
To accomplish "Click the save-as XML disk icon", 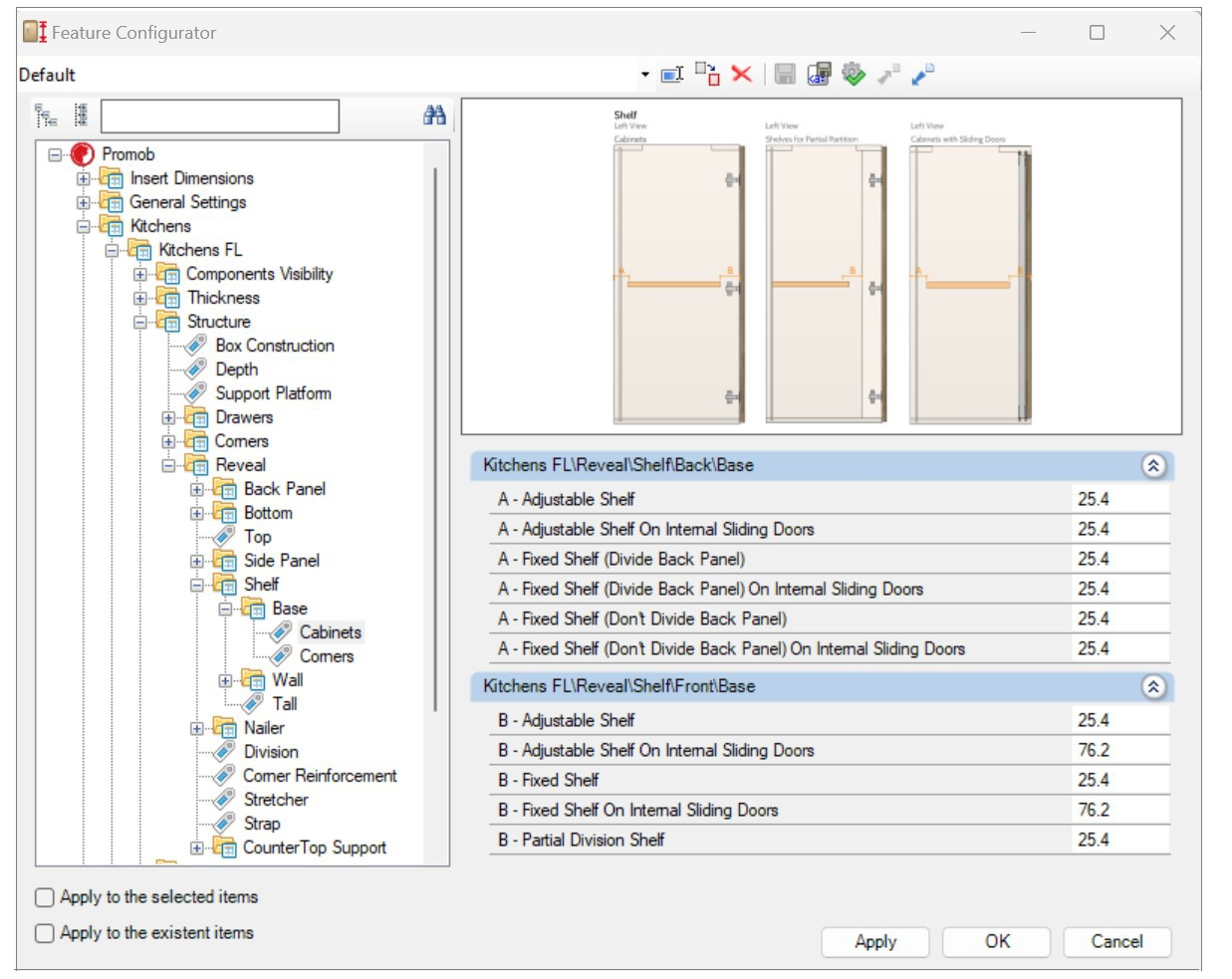I will click(819, 74).
